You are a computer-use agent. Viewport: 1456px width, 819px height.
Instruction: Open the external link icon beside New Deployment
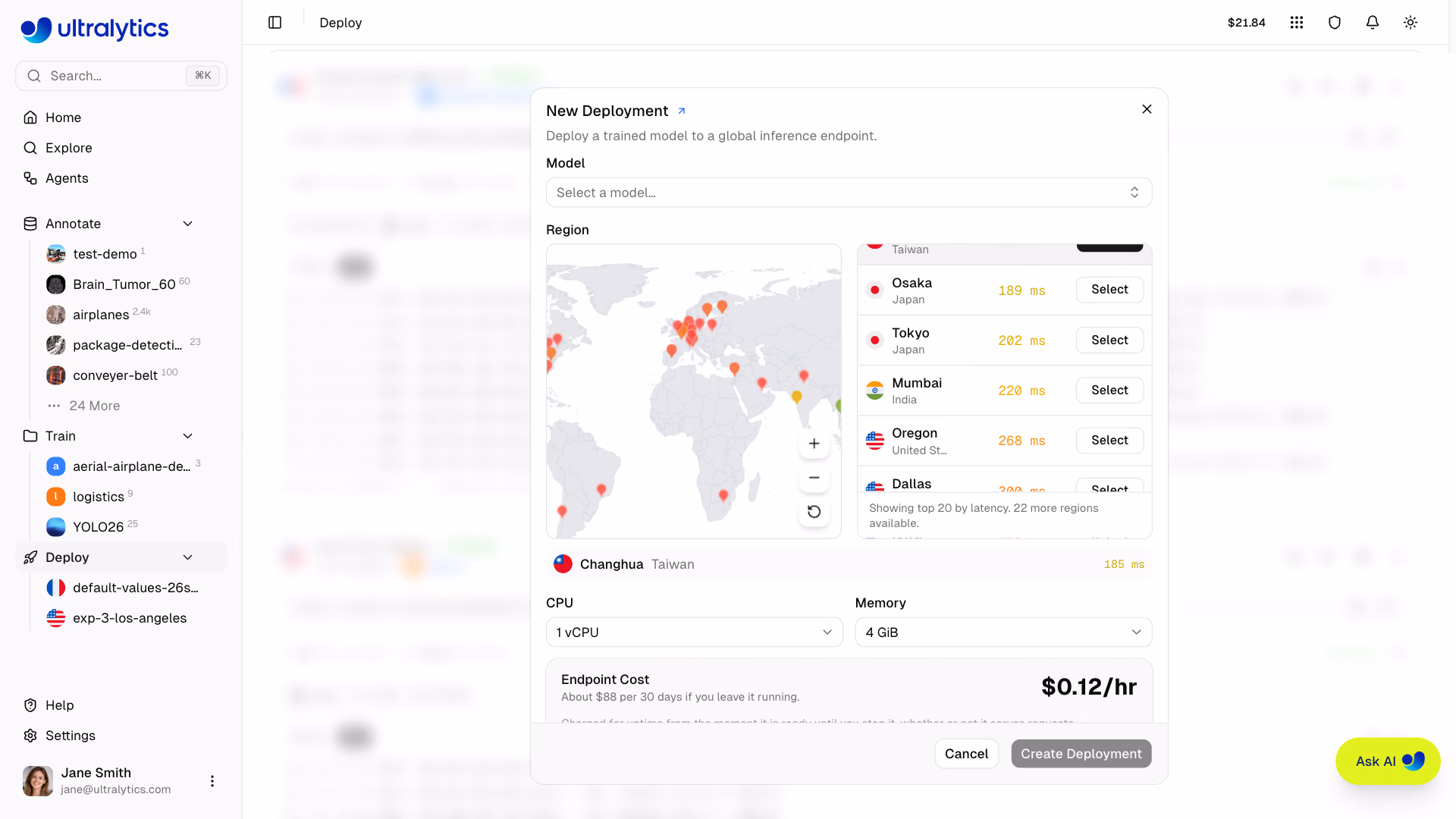(x=682, y=111)
